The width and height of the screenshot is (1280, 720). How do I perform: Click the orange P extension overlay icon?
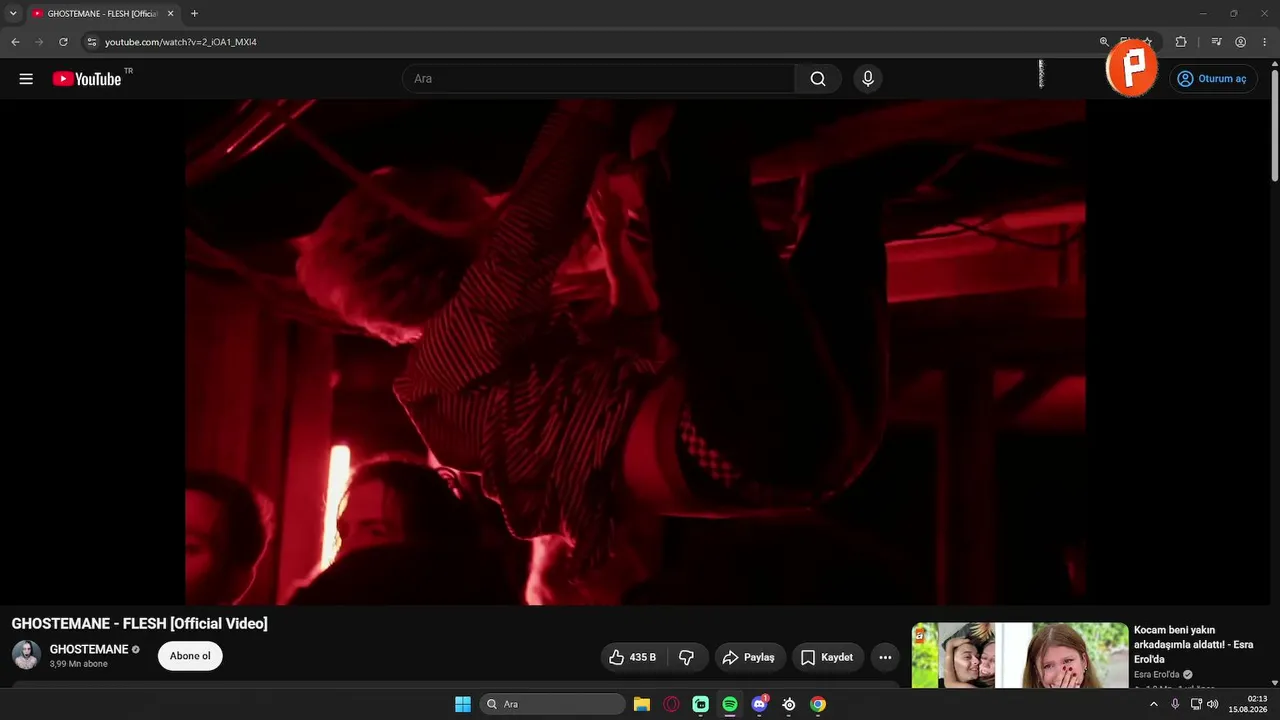coord(1132,69)
